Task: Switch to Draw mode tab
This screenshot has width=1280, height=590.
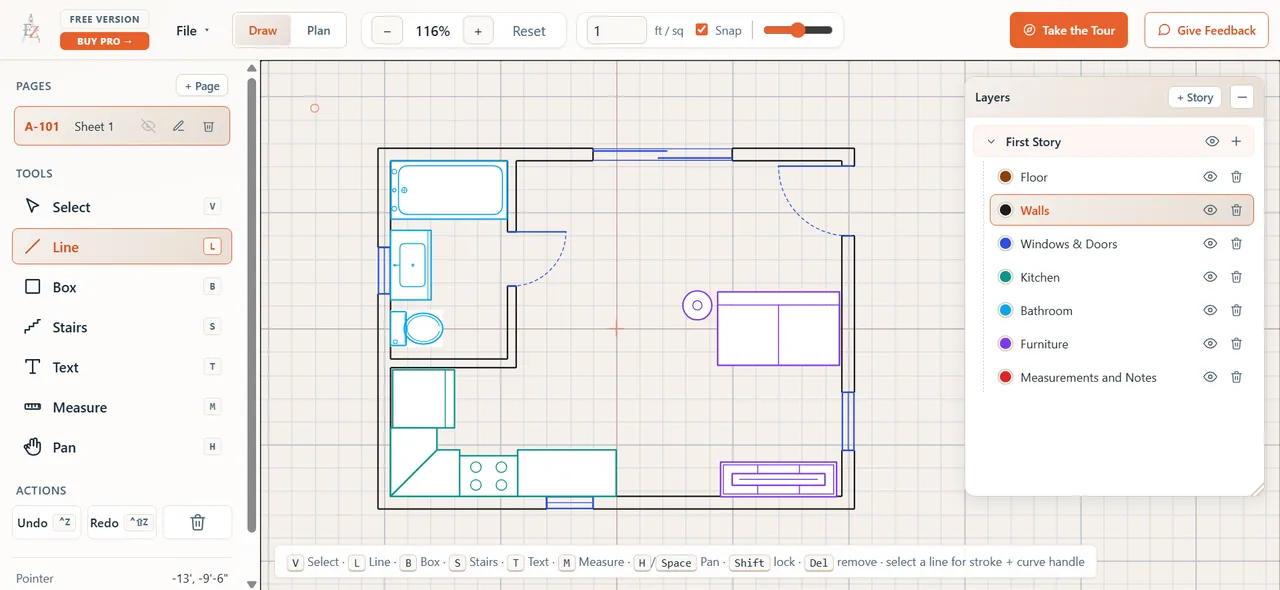Action: click(263, 30)
